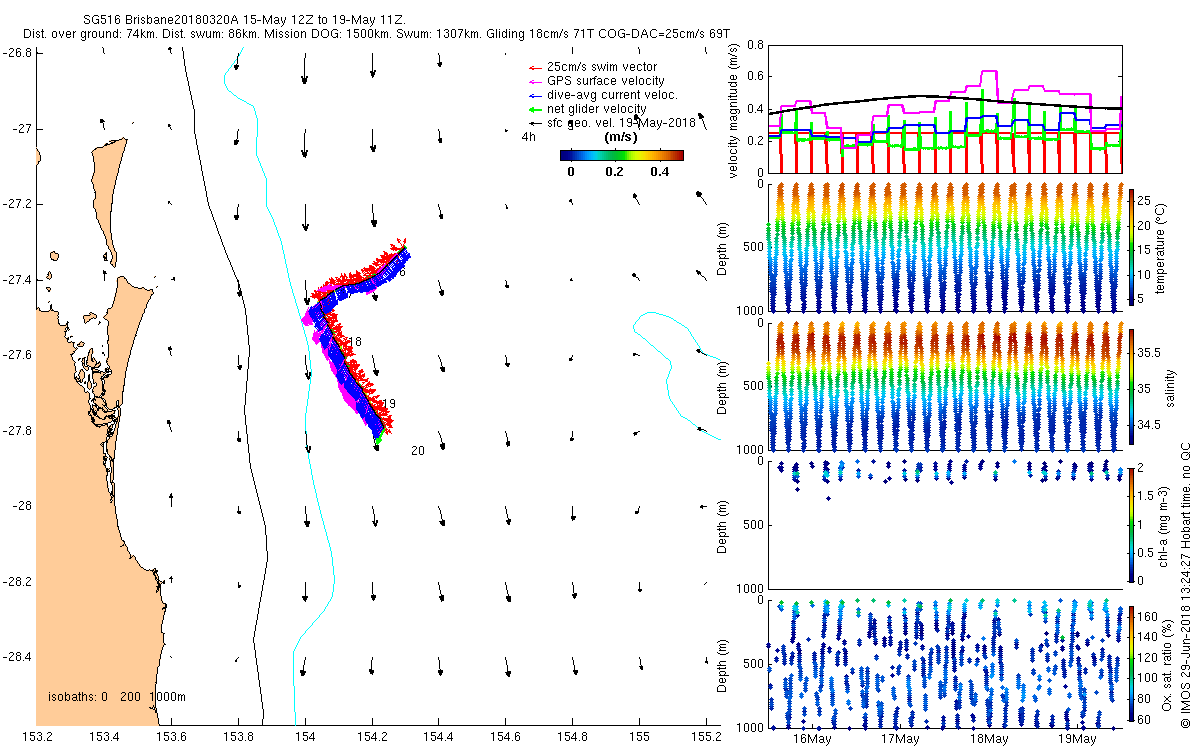Click the '17May' time axis label
Image resolution: width=1200 pixels, height=750 pixels.
[900, 739]
